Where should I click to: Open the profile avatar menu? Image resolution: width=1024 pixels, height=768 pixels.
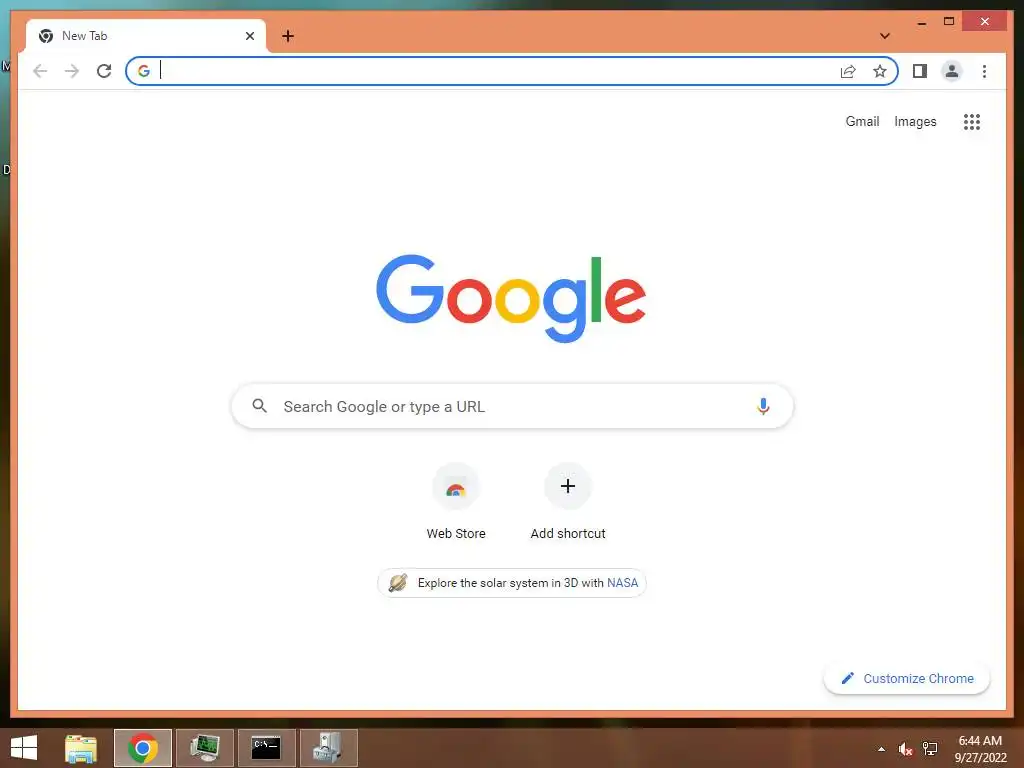click(952, 71)
